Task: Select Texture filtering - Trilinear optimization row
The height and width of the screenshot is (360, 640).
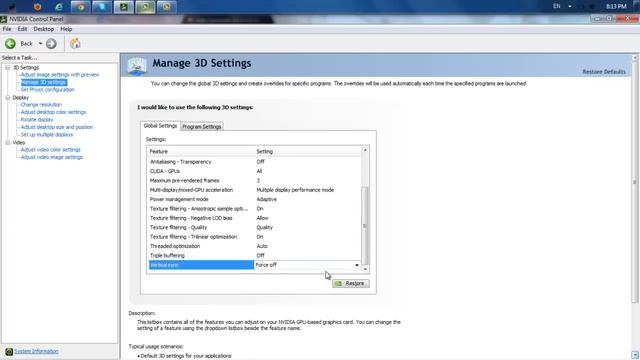Action: 255,237
